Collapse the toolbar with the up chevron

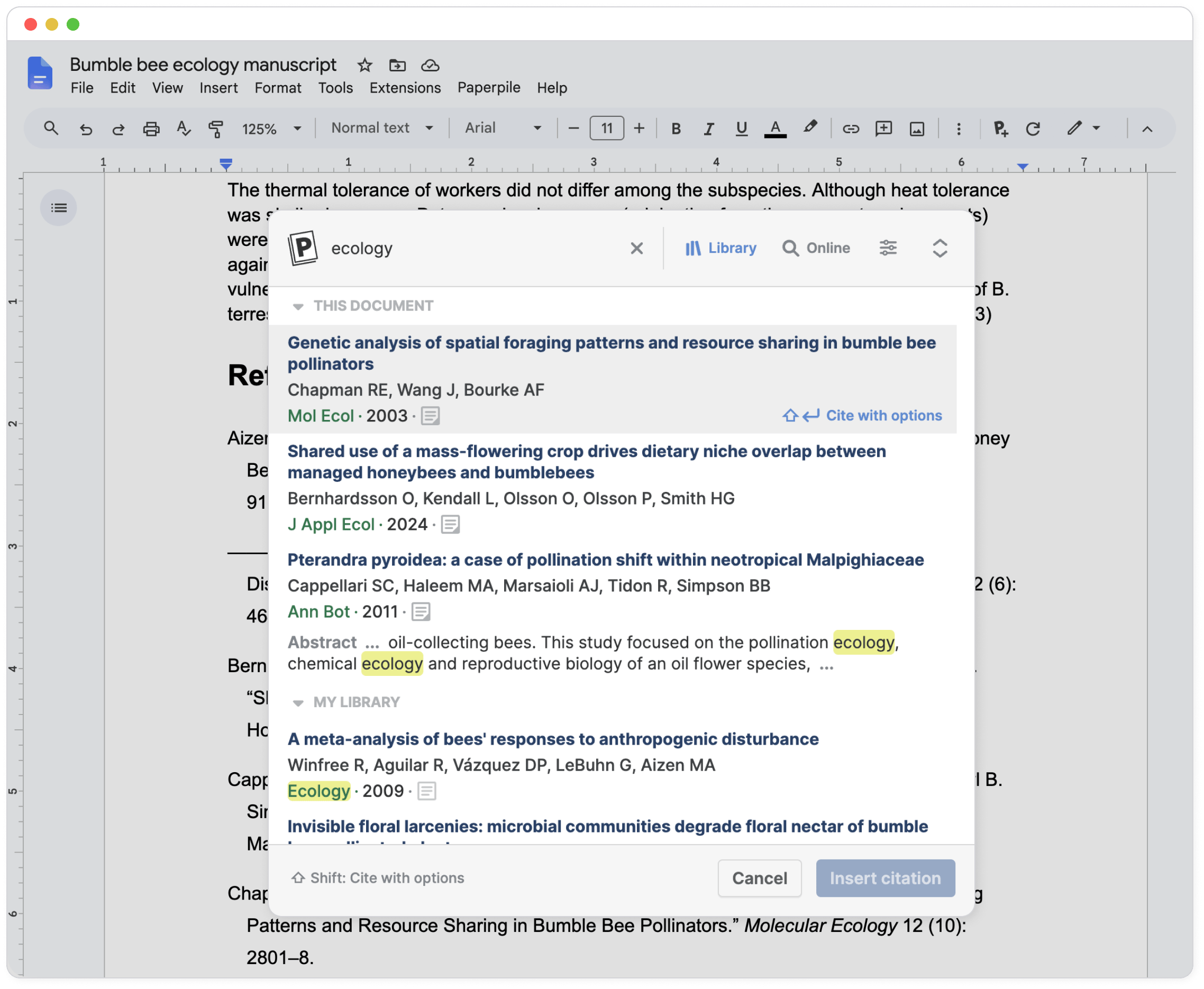pyautogui.click(x=1147, y=130)
